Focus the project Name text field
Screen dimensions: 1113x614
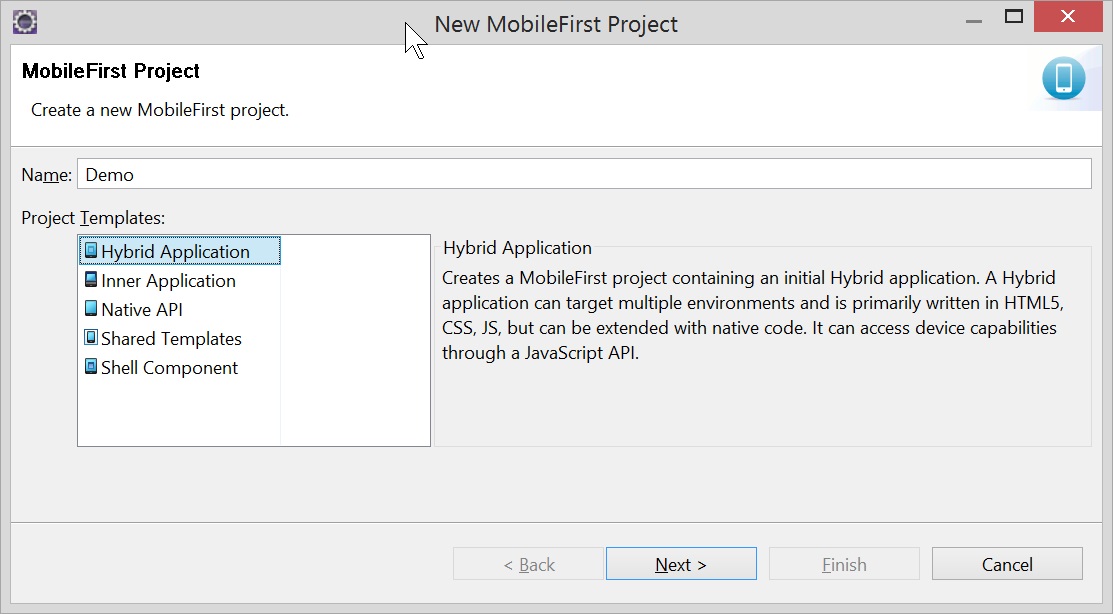point(583,174)
